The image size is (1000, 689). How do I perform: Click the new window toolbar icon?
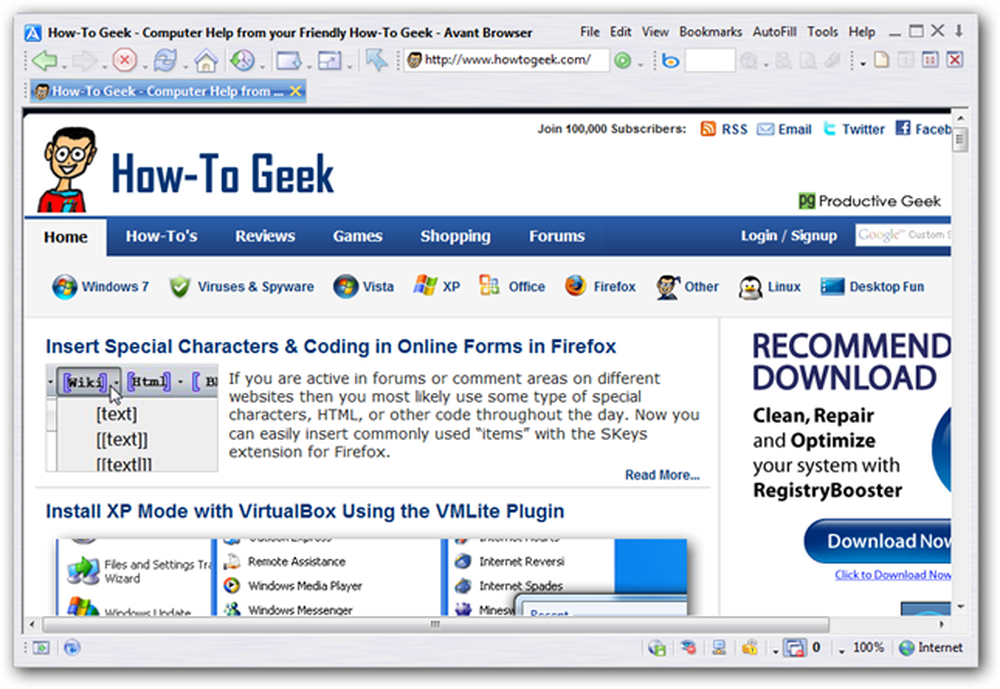point(288,61)
